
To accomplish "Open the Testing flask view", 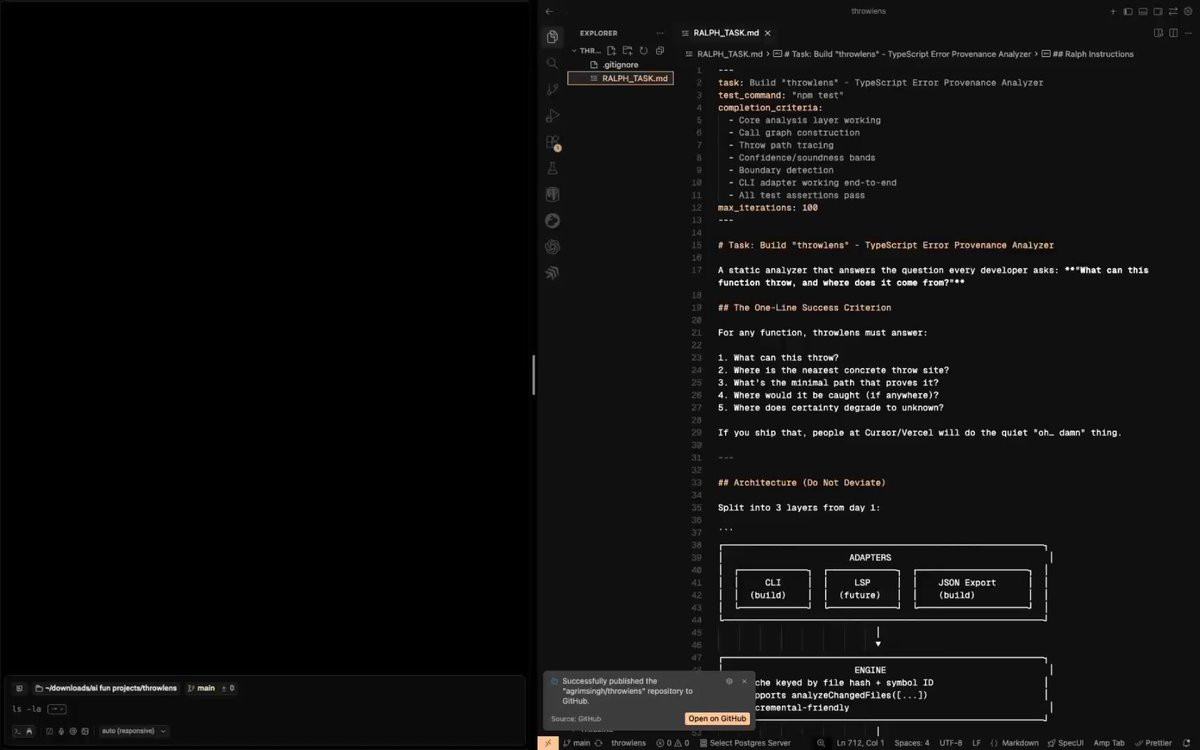I will pyautogui.click(x=552, y=169).
